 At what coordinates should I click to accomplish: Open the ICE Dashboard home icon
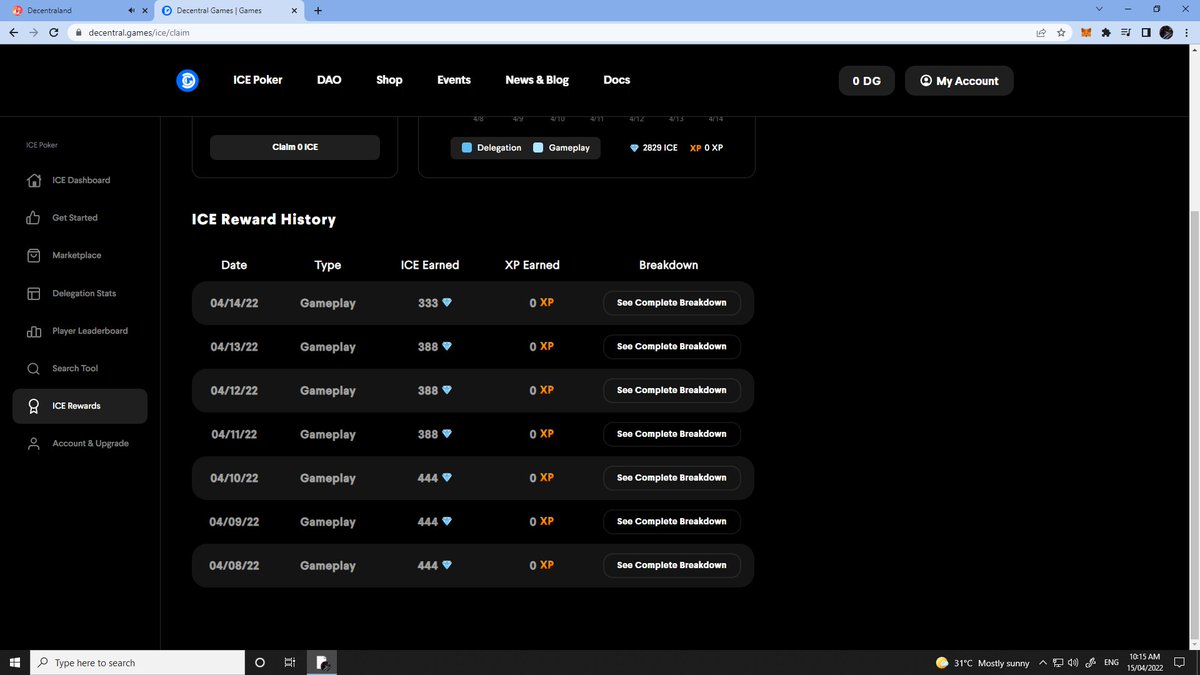(x=33, y=180)
